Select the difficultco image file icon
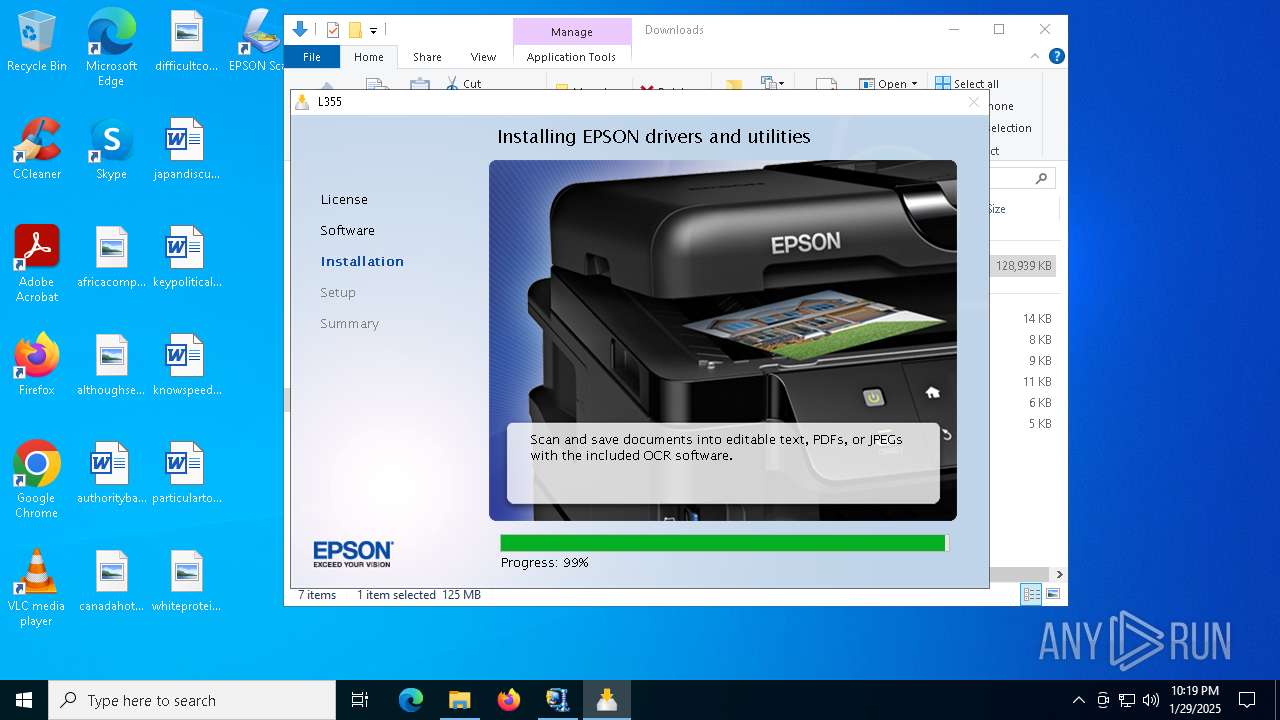The height and width of the screenshot is (720, 1280). (x=186, y=41)
